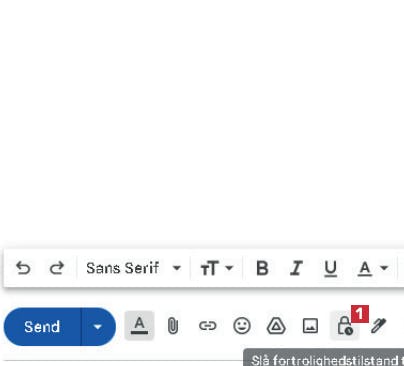Click the blue Send button

[42, 327]
